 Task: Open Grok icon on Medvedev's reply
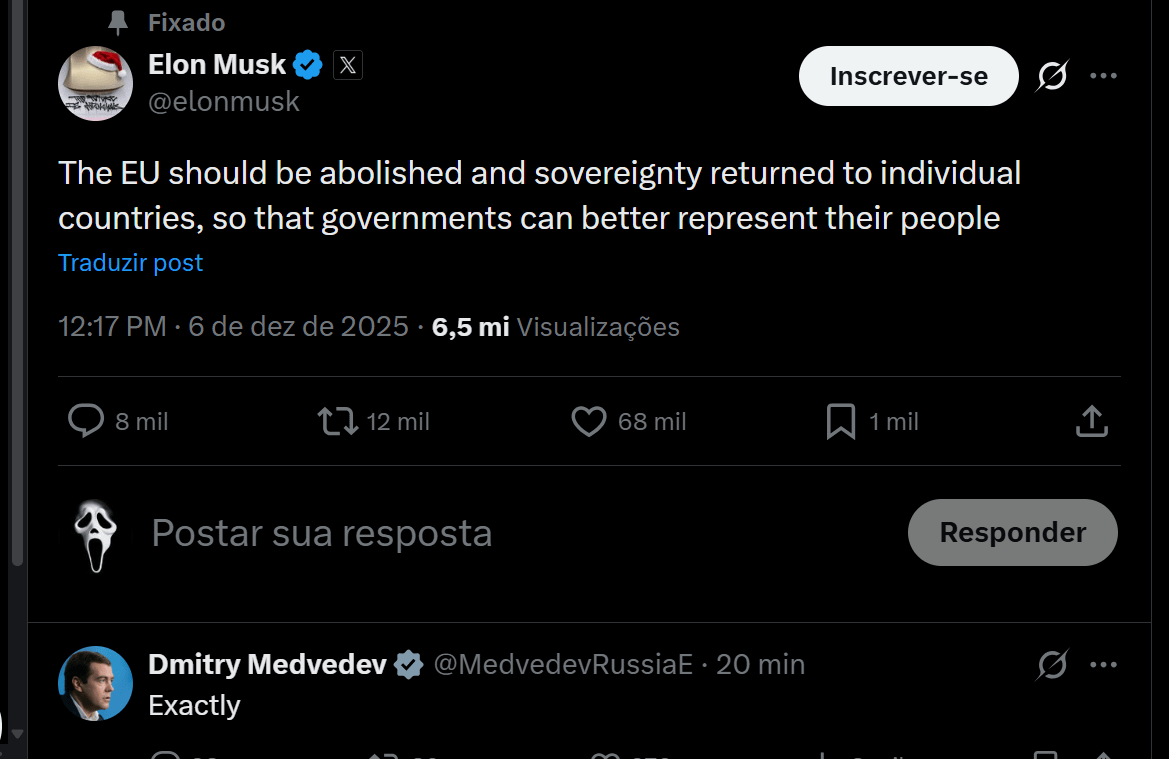click(x=1050, y=664)
